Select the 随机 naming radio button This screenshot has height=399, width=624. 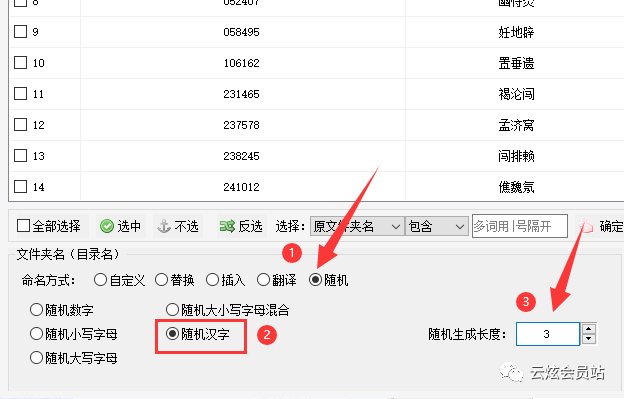(x=315, y=280)
